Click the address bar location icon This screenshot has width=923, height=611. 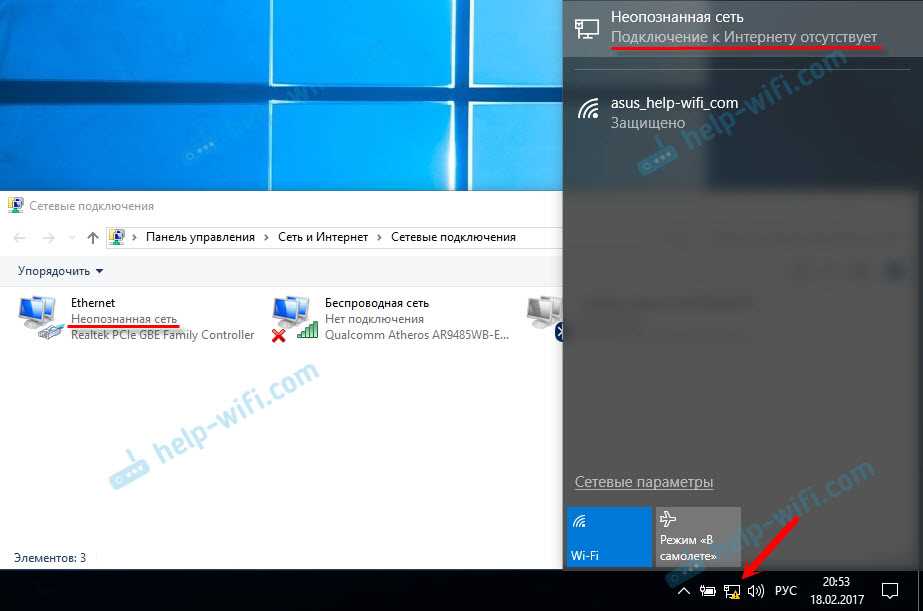pos(117,237)
